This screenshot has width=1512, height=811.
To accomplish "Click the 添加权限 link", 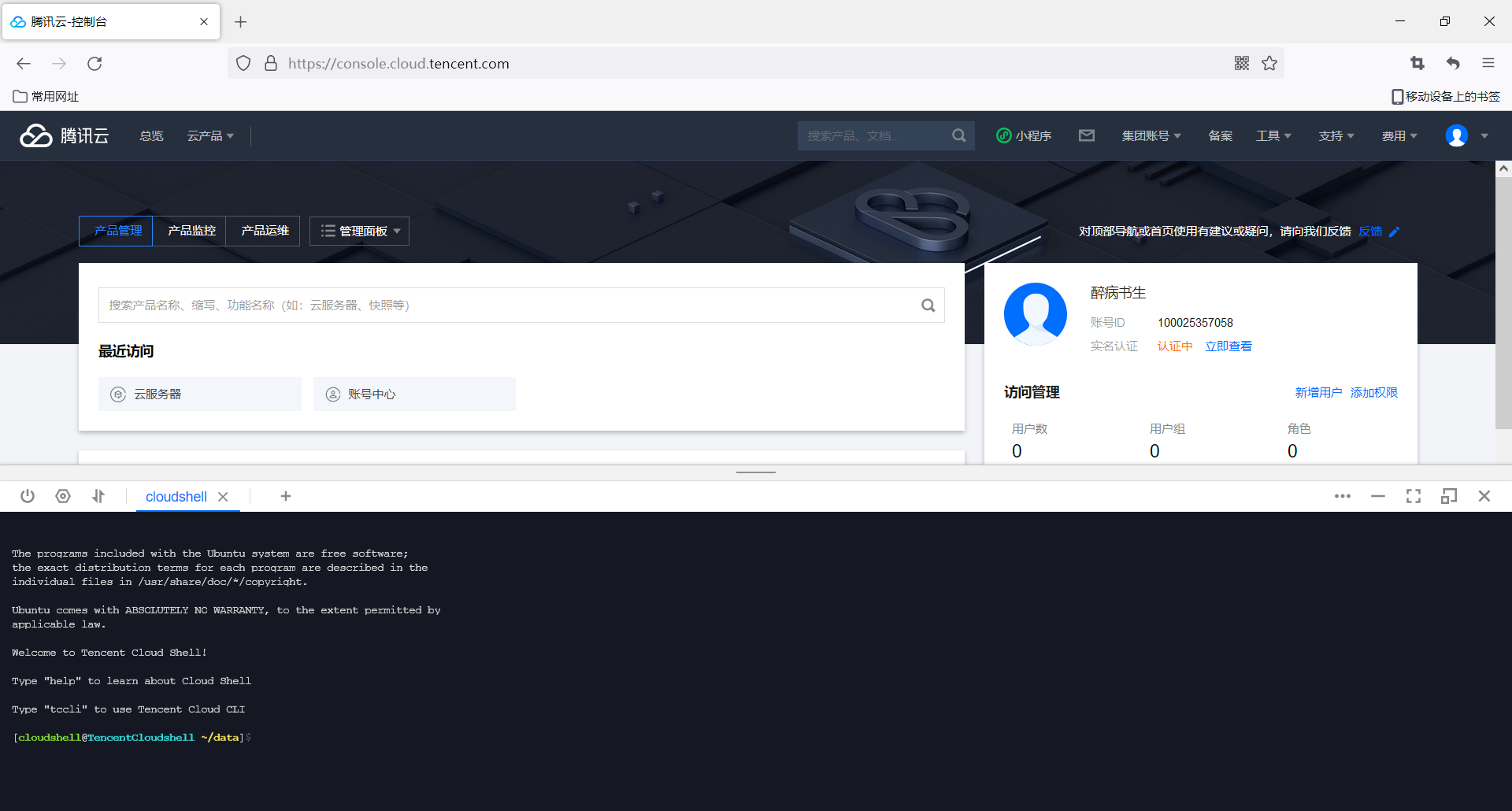I will pyautogui.click(x=1374, y=393).
